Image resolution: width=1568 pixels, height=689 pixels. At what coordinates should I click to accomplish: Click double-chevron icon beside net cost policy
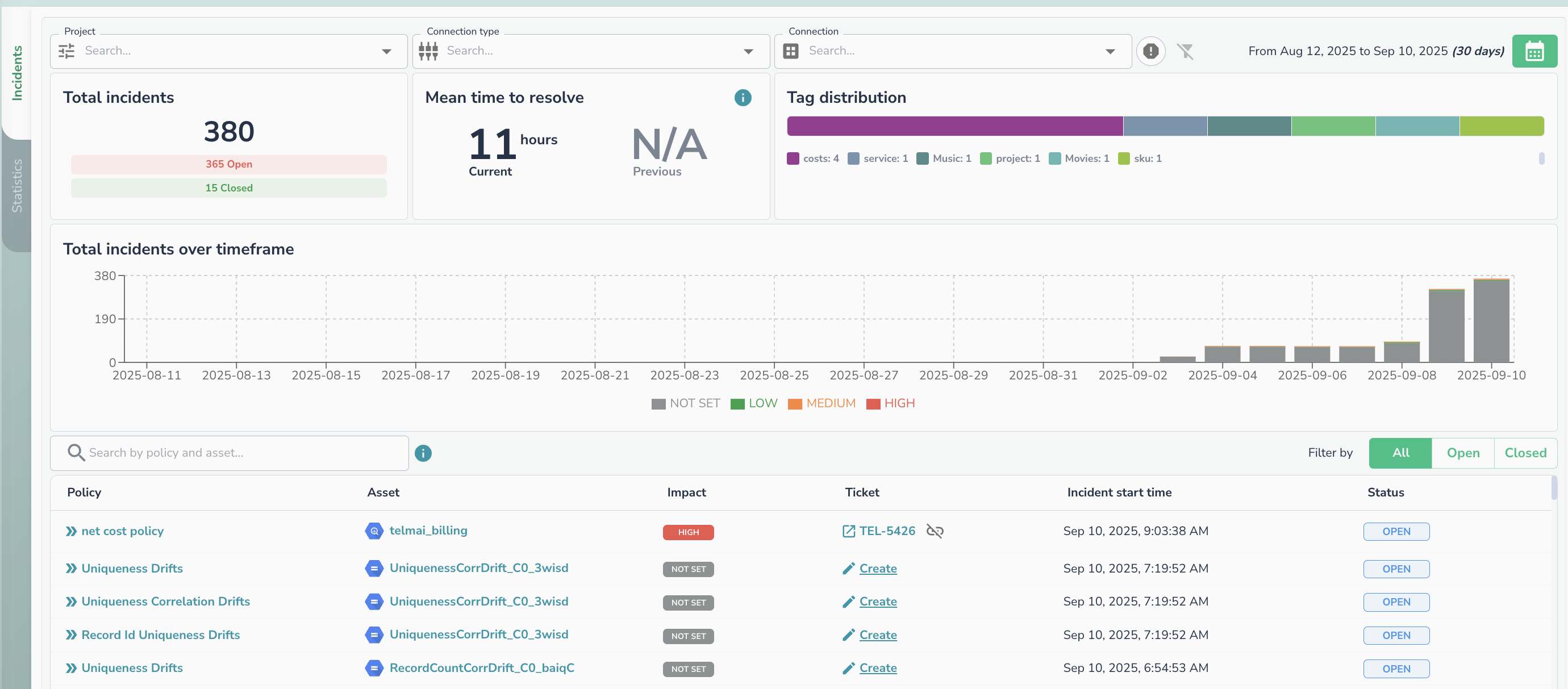coord(71,531)
